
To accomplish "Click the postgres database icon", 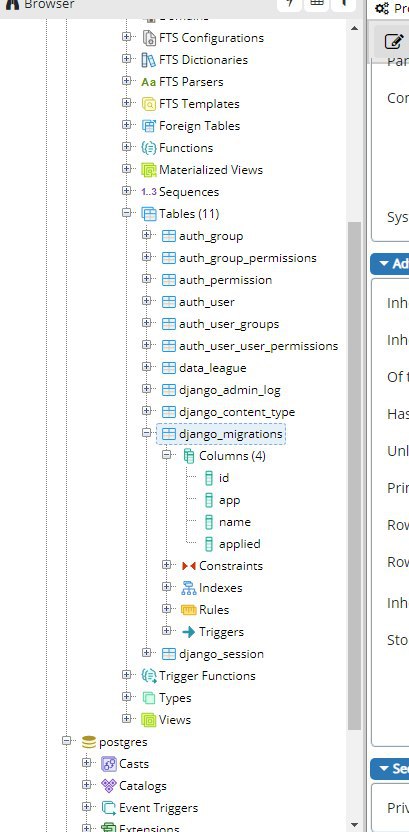I will click(x=89, y=742).
